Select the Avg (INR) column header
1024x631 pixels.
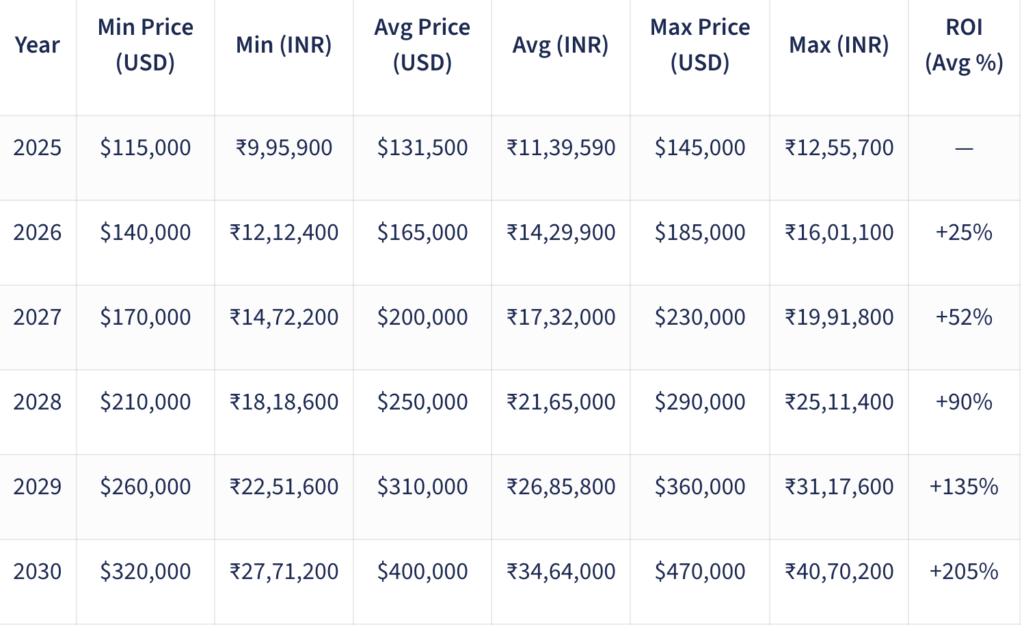click(561, 45)
